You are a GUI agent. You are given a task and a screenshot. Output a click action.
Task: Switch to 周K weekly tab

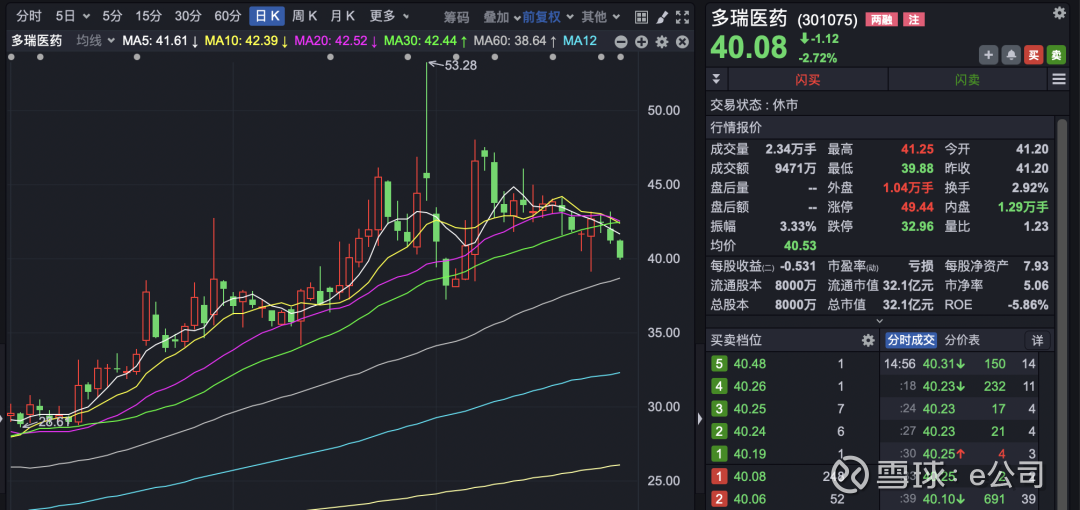[304, 16]
